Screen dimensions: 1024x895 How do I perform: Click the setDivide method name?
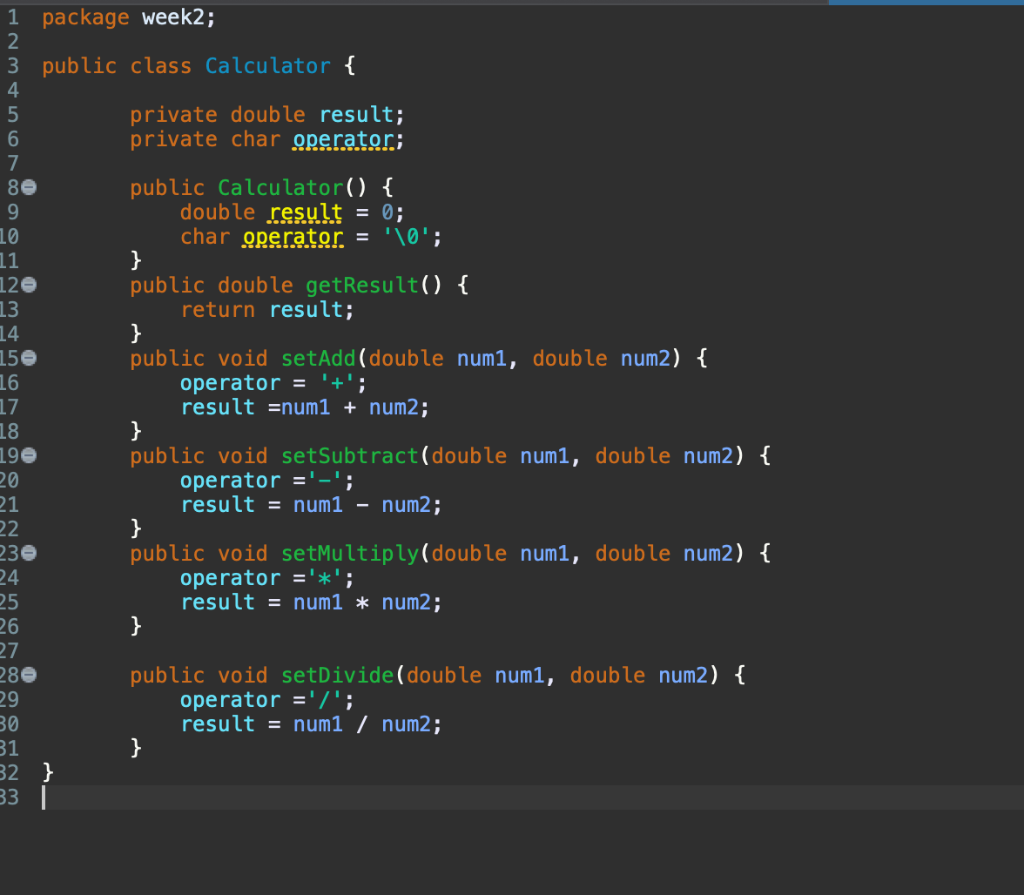click(337, 674)
